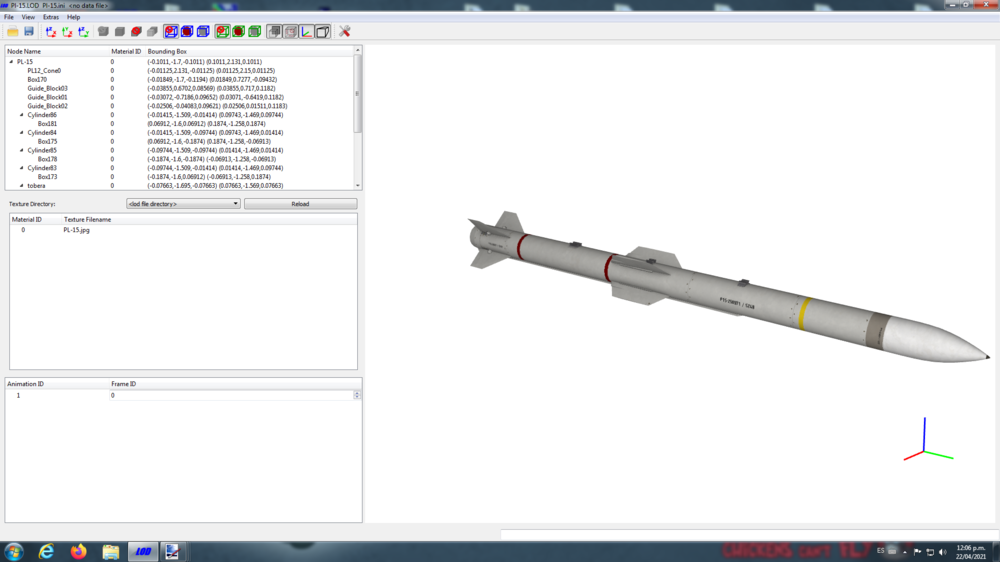
Task: Click the gray cube with red prohibition sign
Action: (136, 31)
